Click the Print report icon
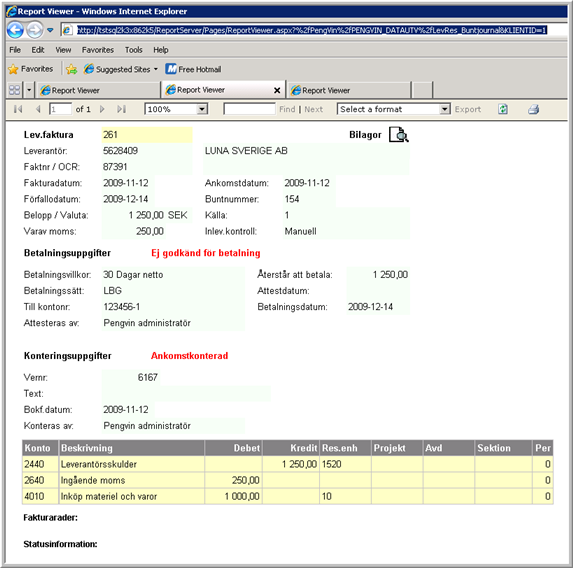This screenshot has height=568, width=573. pos(533,109)
